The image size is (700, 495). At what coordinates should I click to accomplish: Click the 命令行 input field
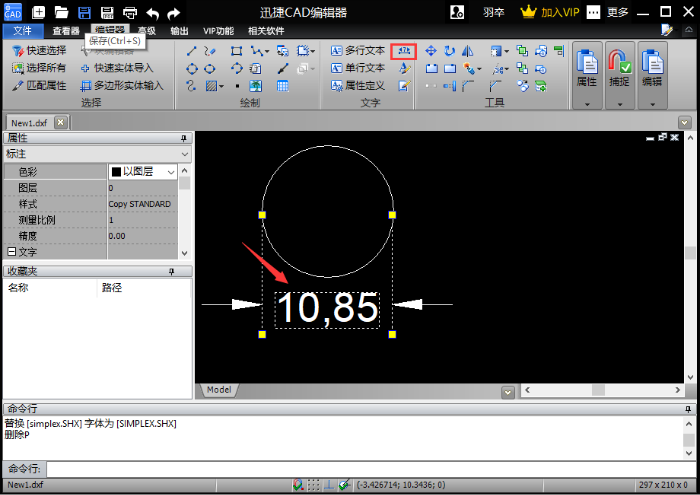pos(371,469)
